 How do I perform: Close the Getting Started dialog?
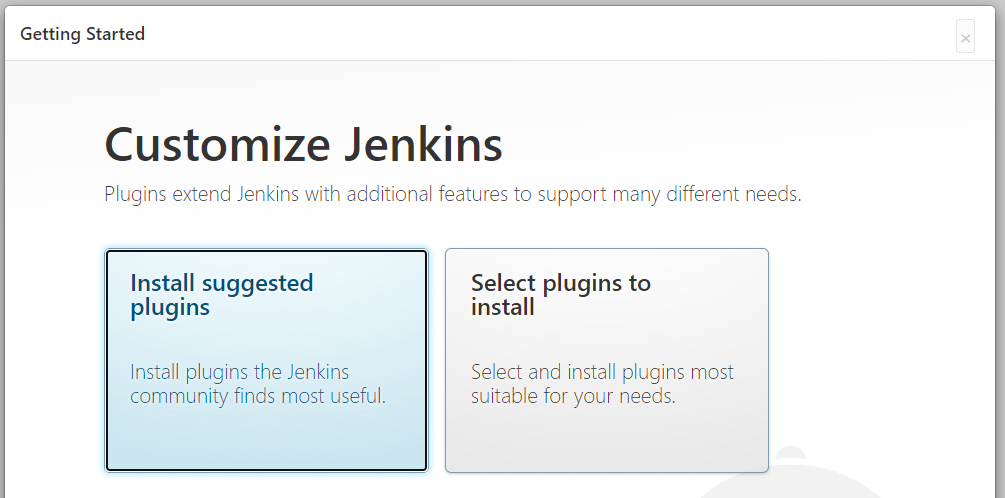(965, 37)
